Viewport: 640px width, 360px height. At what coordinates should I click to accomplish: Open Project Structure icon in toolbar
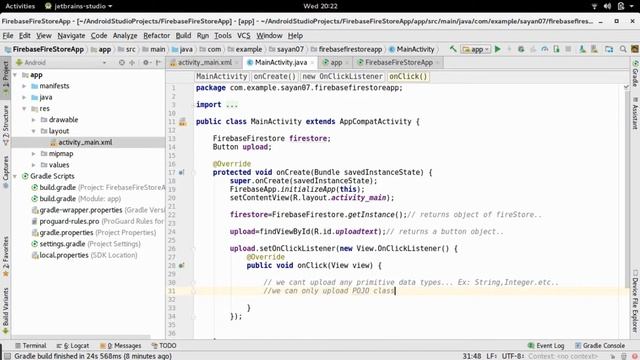tap(609, 49)
